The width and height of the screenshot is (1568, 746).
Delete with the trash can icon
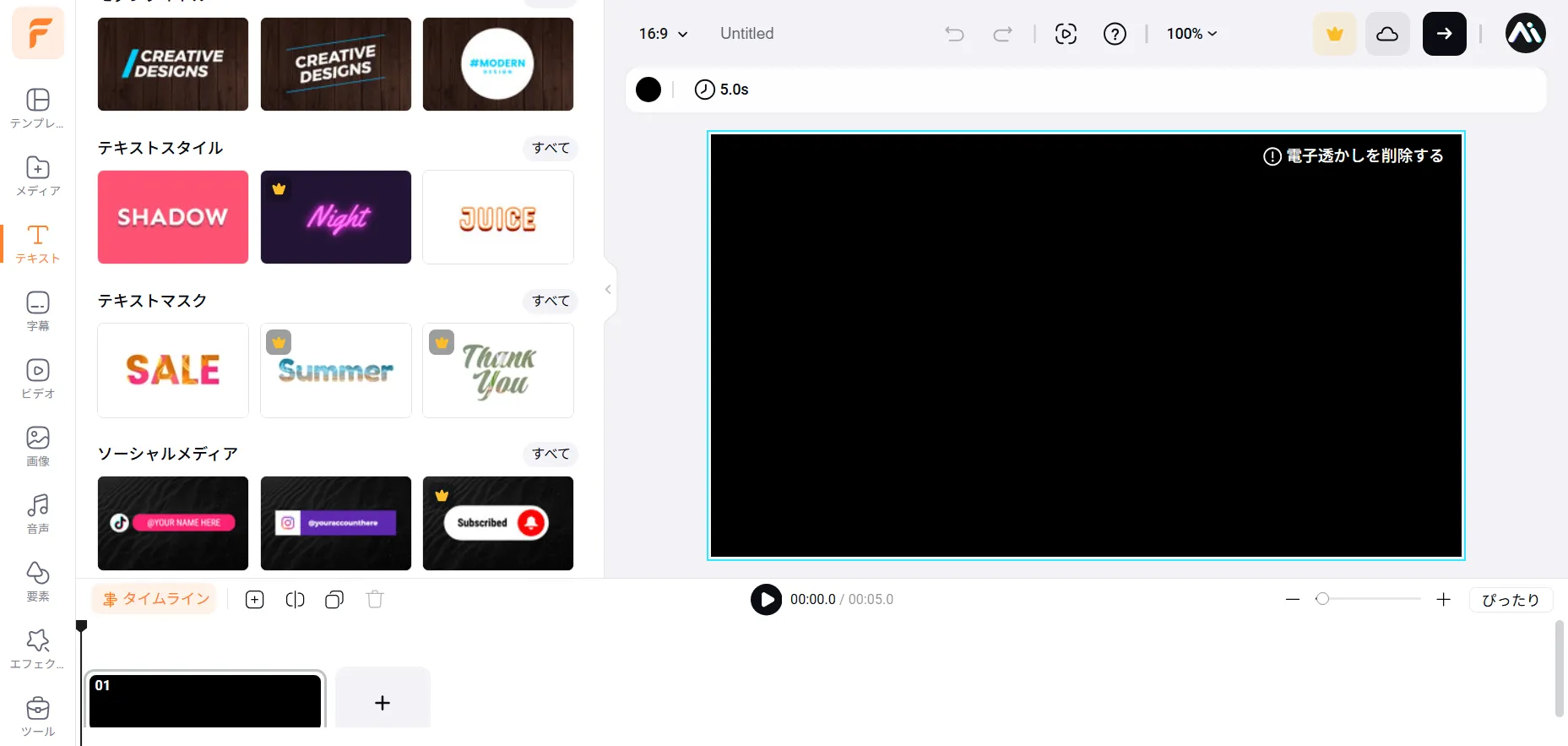(375, 600)
